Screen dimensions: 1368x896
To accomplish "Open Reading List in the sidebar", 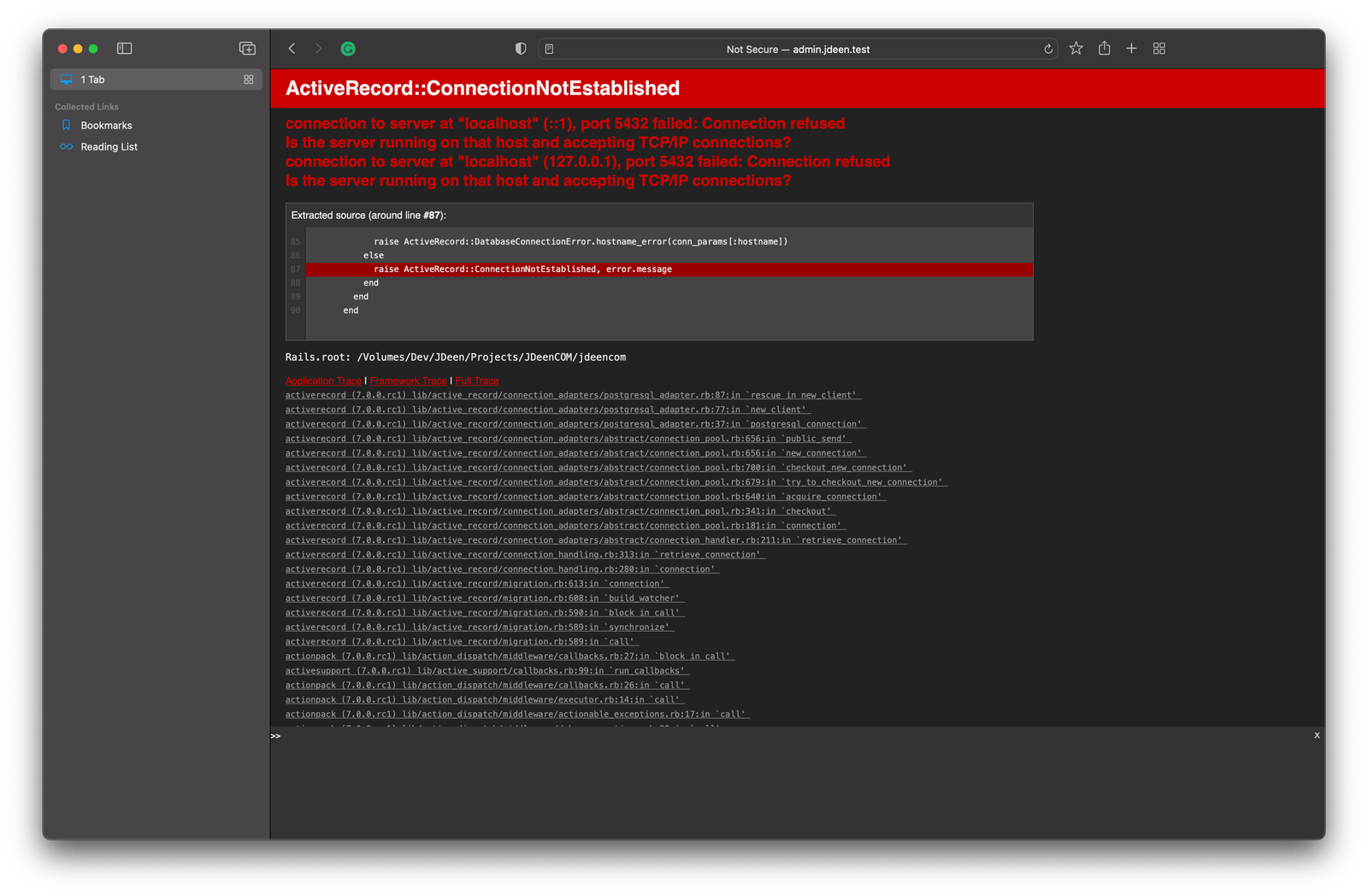I will pyautogui.click(x=109, y=147).
